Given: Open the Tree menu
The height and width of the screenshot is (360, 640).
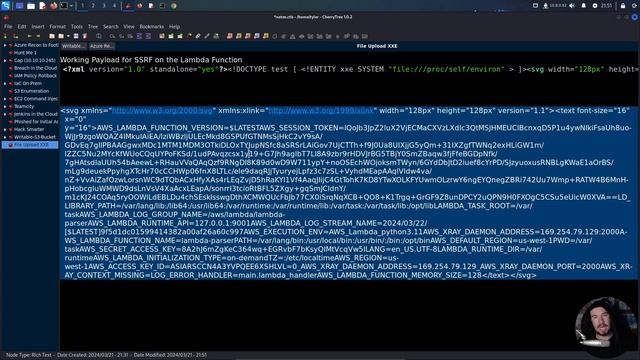Looking at the screenshot, I should (93, 27).
